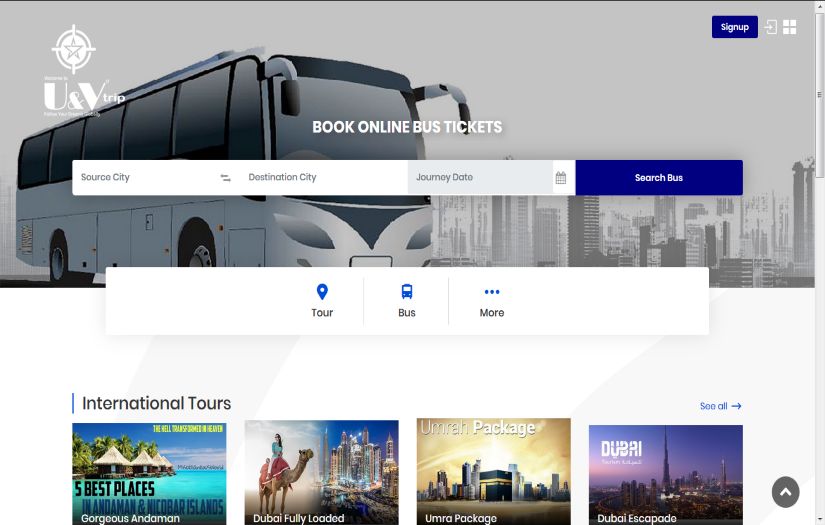Viewport: 825px width, 525px height.
Task: Focus the Destination City field
Action: tap(323, 178)
